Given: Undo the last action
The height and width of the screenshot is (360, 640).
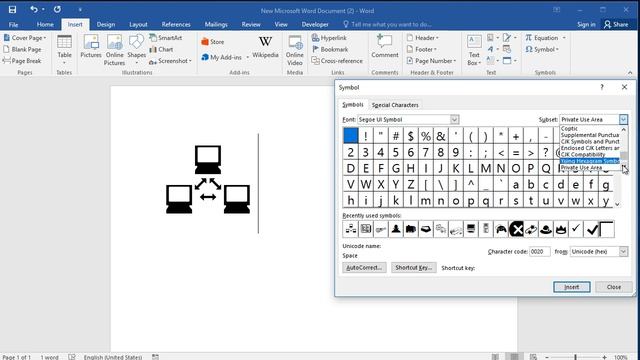Looking at the screenshot, I should tap(33, 9).
